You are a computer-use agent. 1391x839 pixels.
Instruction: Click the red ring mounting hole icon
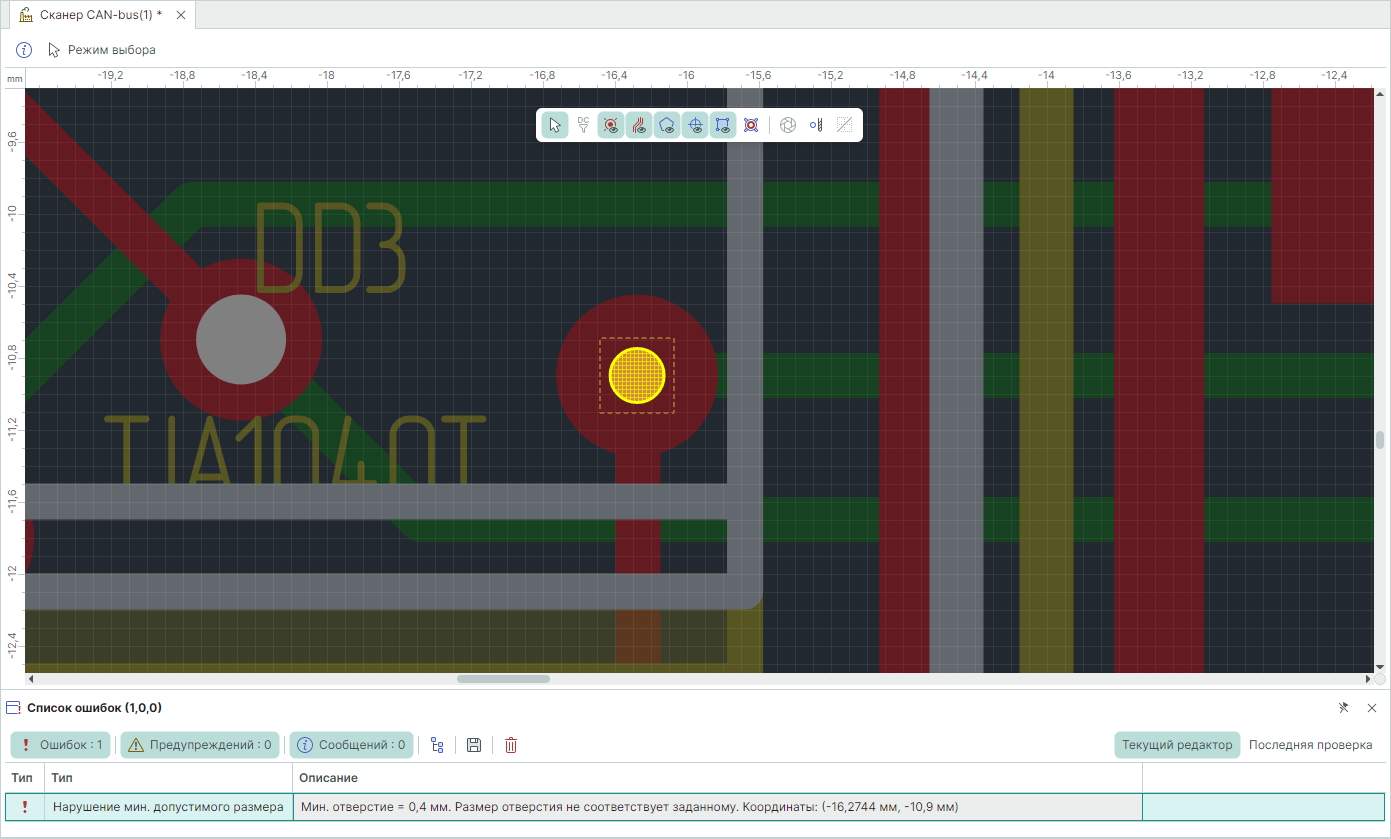[x=751, y=125]
